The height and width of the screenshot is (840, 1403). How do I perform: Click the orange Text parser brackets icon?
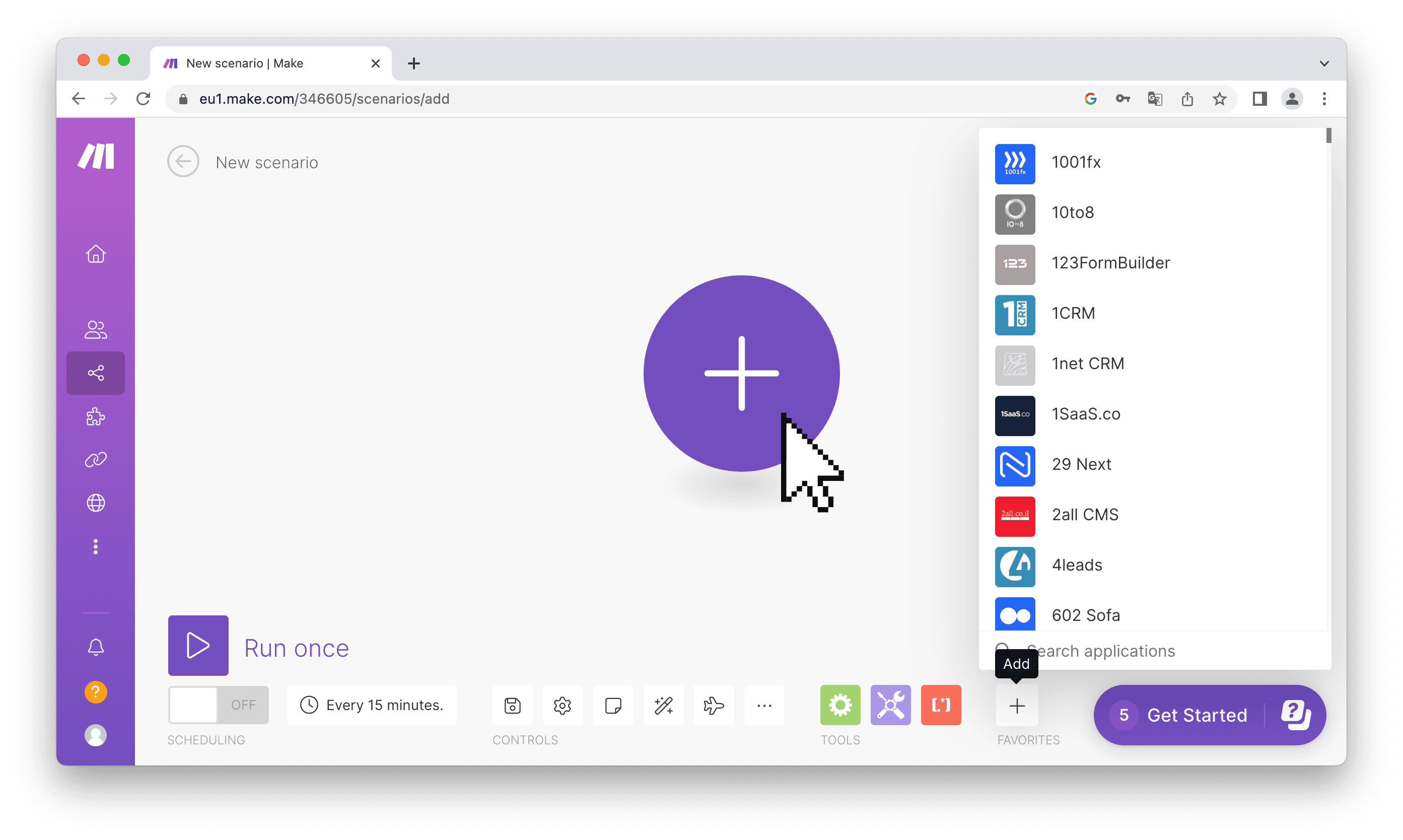941,705
